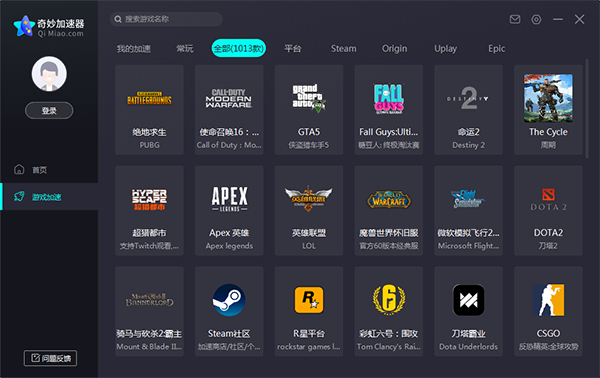Select the 英雄联盟 LOL game icon
Image resolution: width=600 pixels, height=378 pixels.
(309, 199)
